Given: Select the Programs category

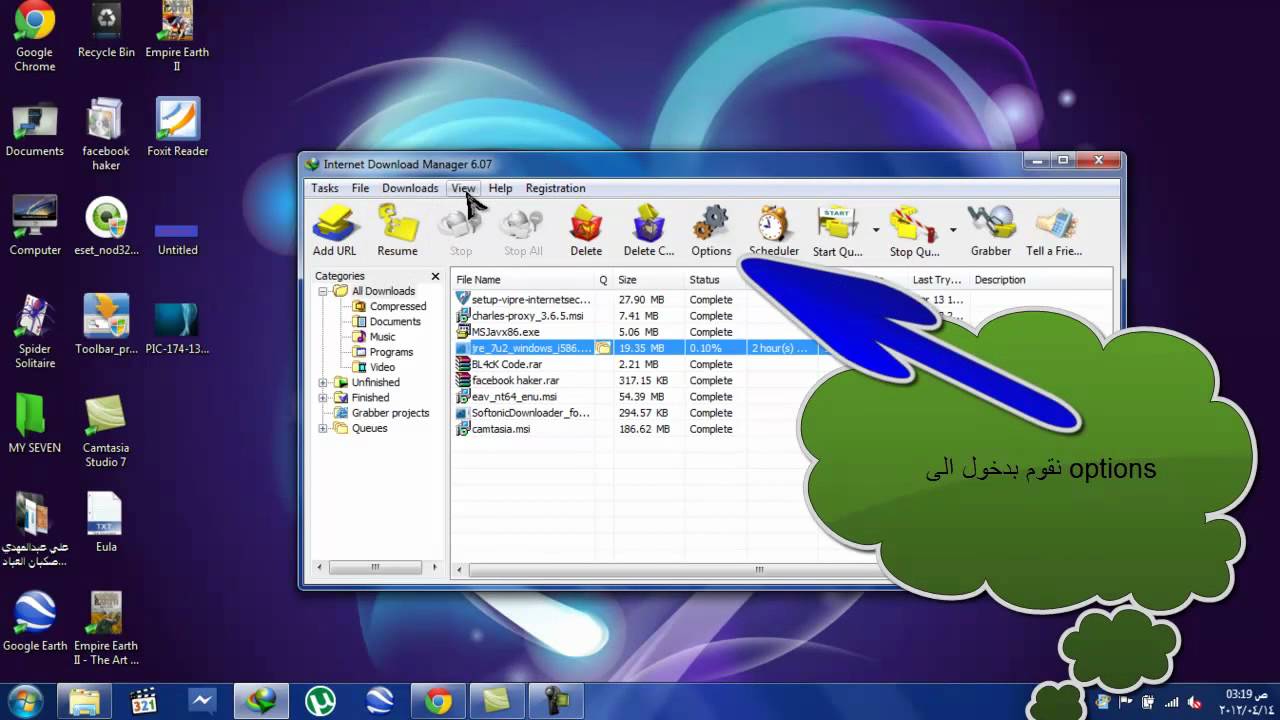Looking at the screenshot, I should click(x=383, y=352).
